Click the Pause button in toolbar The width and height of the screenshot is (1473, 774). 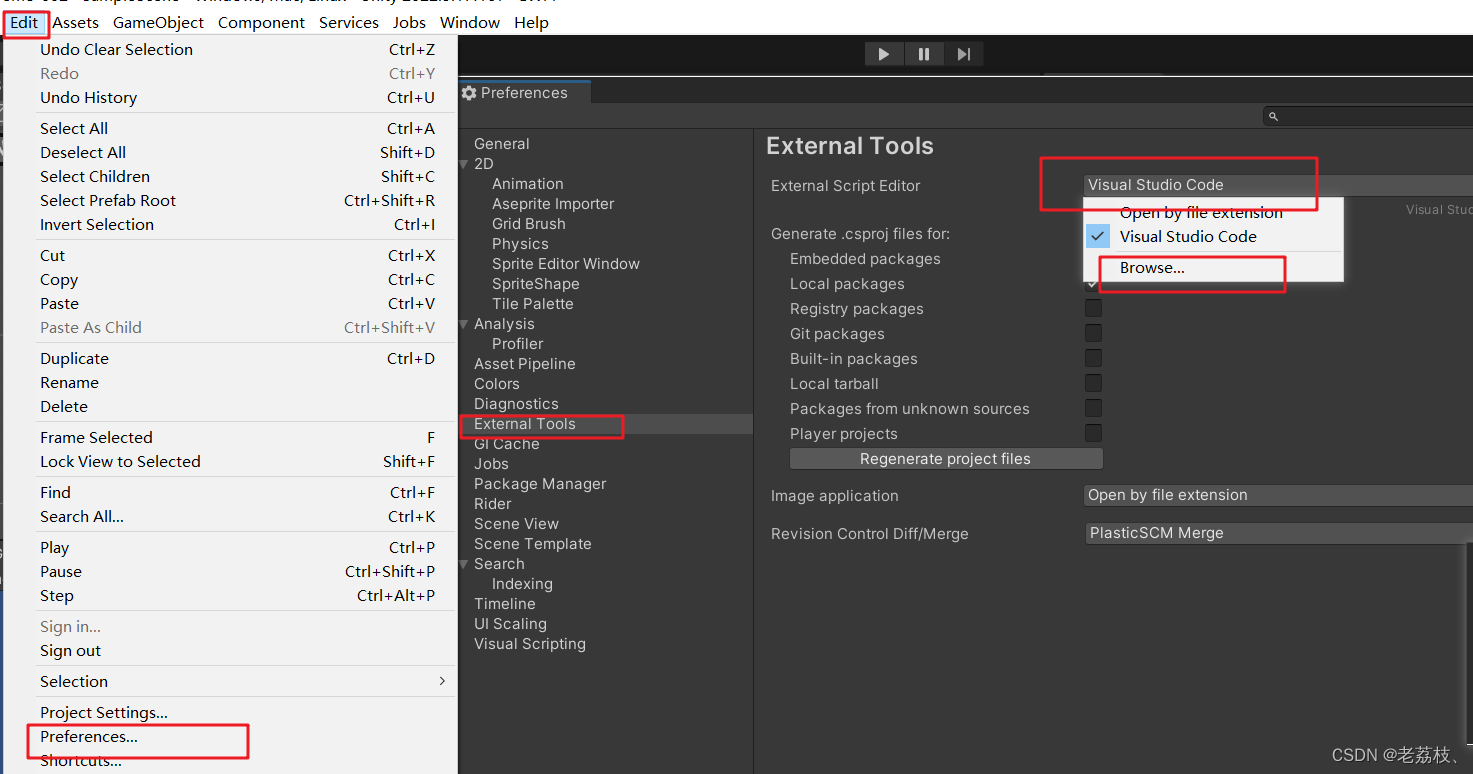(924, 54)
